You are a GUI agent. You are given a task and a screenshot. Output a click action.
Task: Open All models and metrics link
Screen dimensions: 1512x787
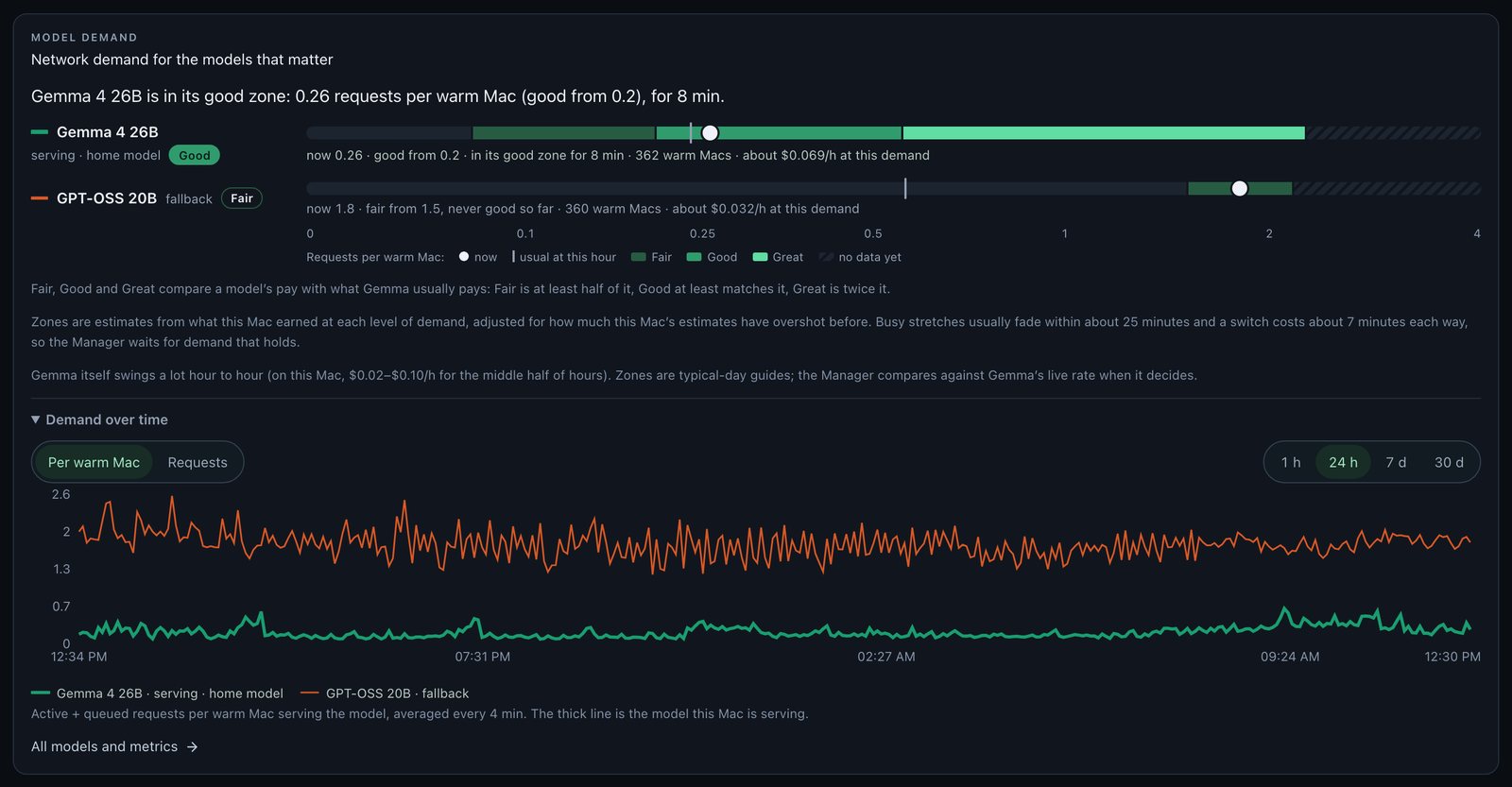pyautogui.click(x=114, y=746)
